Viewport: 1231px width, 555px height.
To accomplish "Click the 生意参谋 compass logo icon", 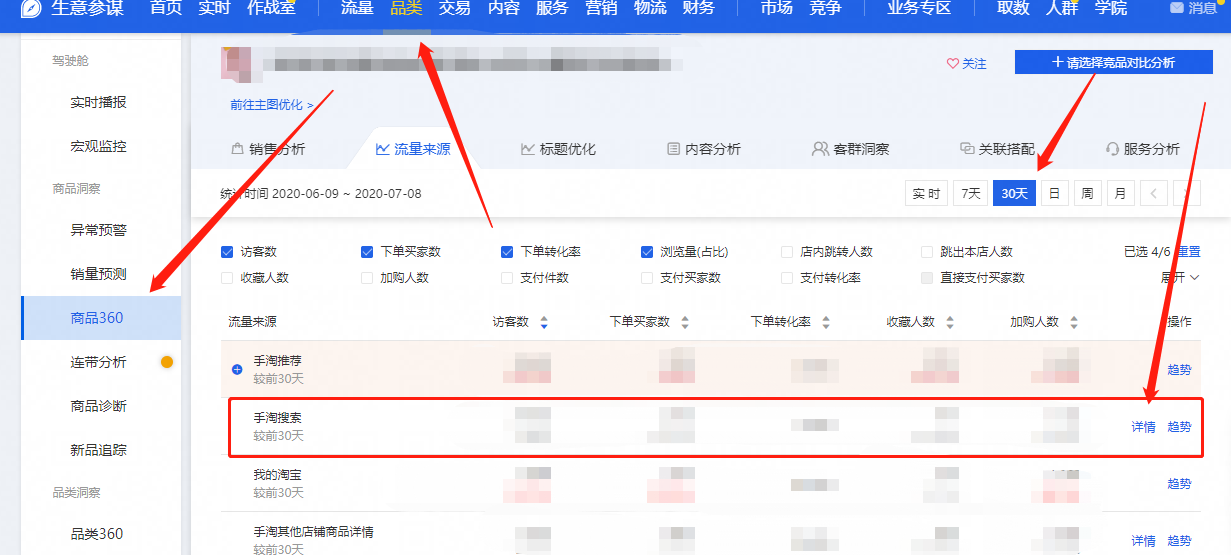I will 31,8.
